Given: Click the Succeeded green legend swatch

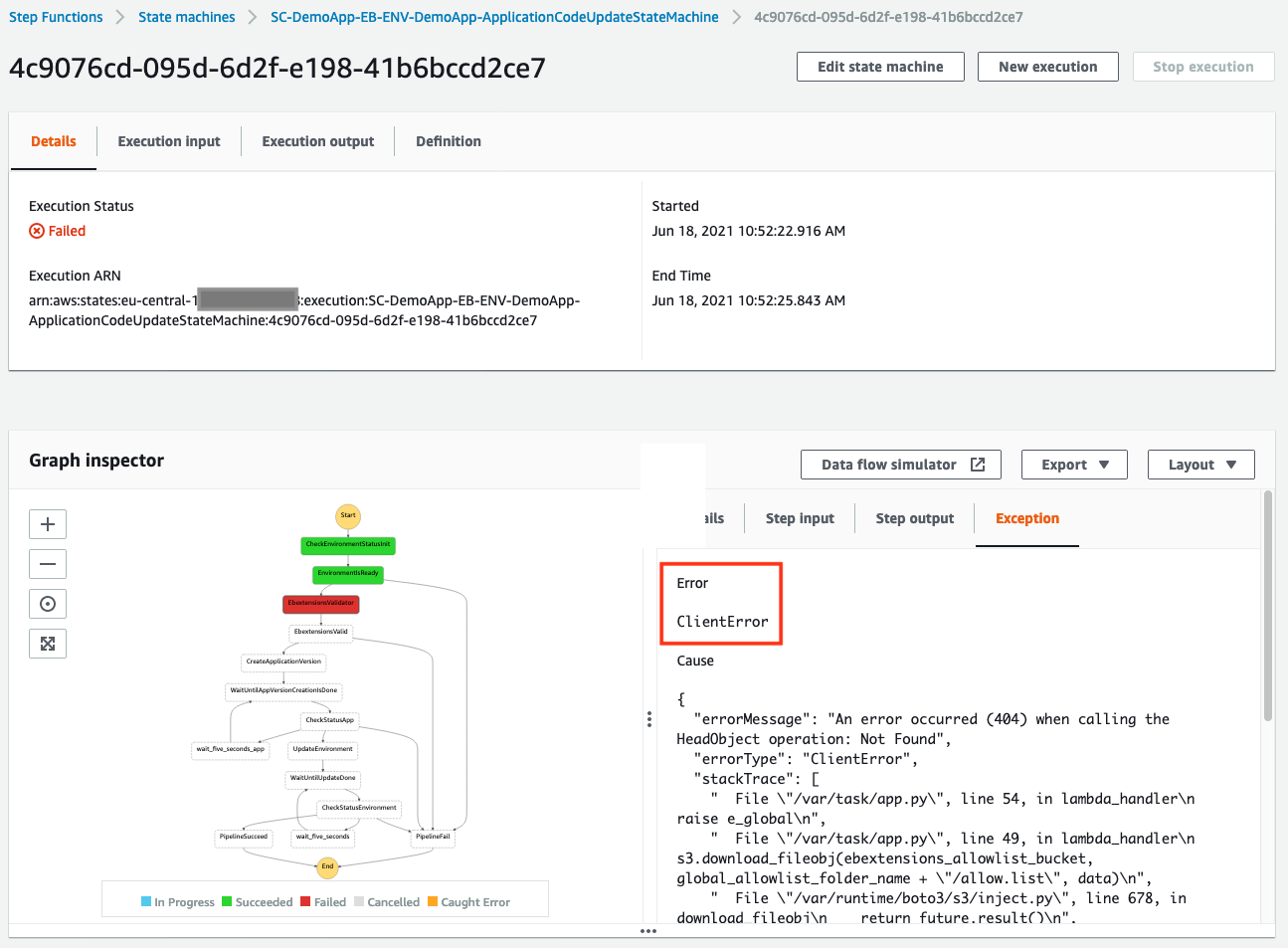Looking at the screenshot, I should [227, 902].
